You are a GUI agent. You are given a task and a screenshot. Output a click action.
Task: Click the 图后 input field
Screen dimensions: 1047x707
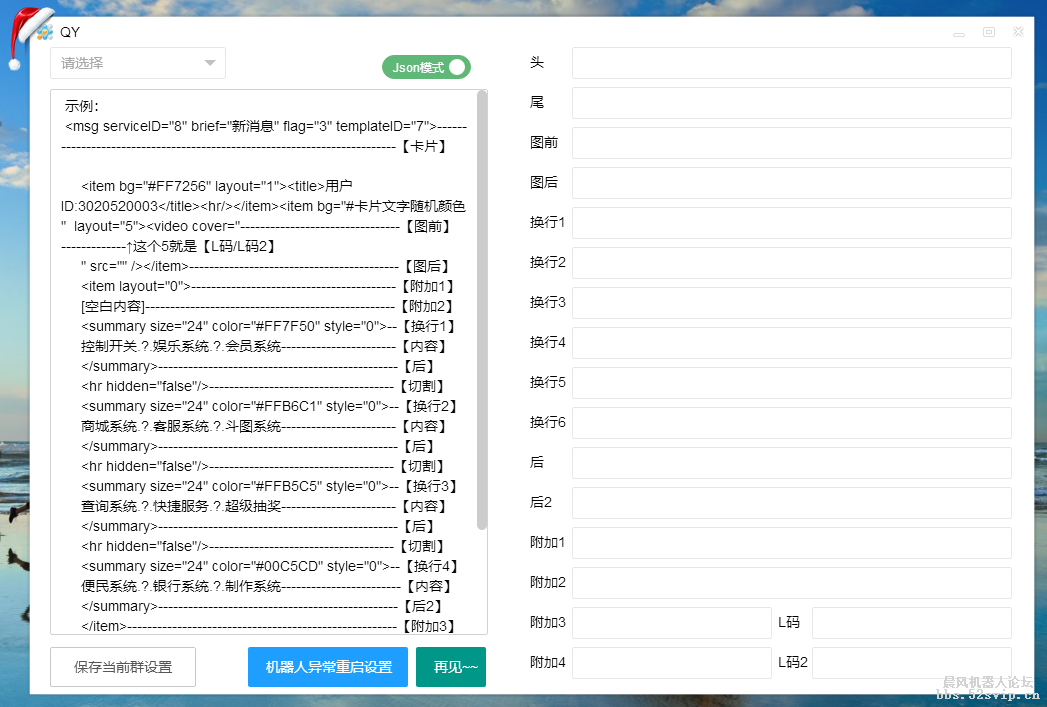790,182
